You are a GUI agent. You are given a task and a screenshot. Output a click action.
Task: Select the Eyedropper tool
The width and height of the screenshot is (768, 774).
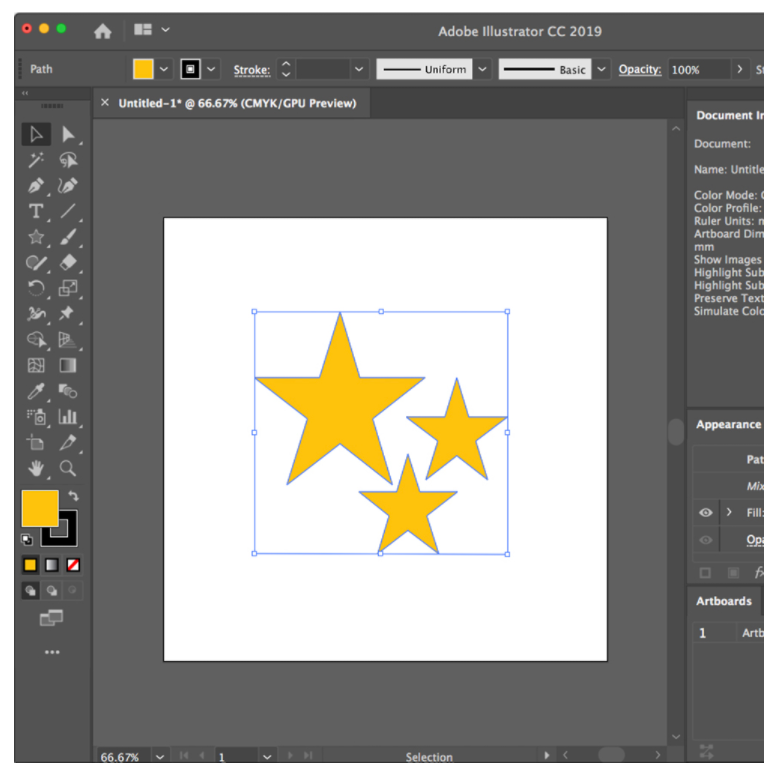36,391
